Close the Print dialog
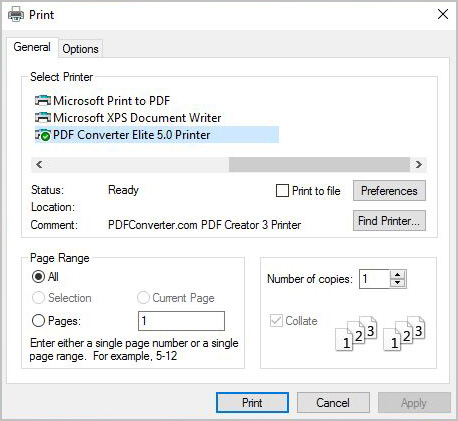This screenshot has width=458, height=421. click(443, 14)
